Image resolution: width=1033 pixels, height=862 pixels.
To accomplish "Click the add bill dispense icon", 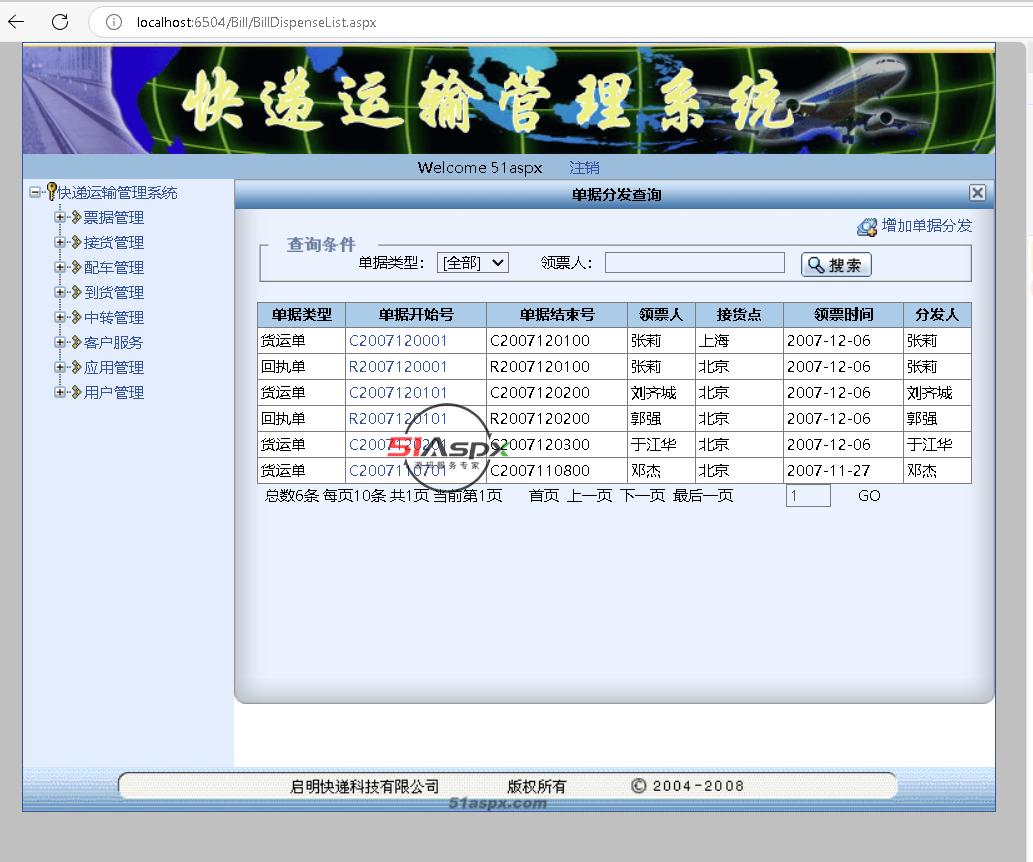I will pyautogui.click(x=867, y=227).
